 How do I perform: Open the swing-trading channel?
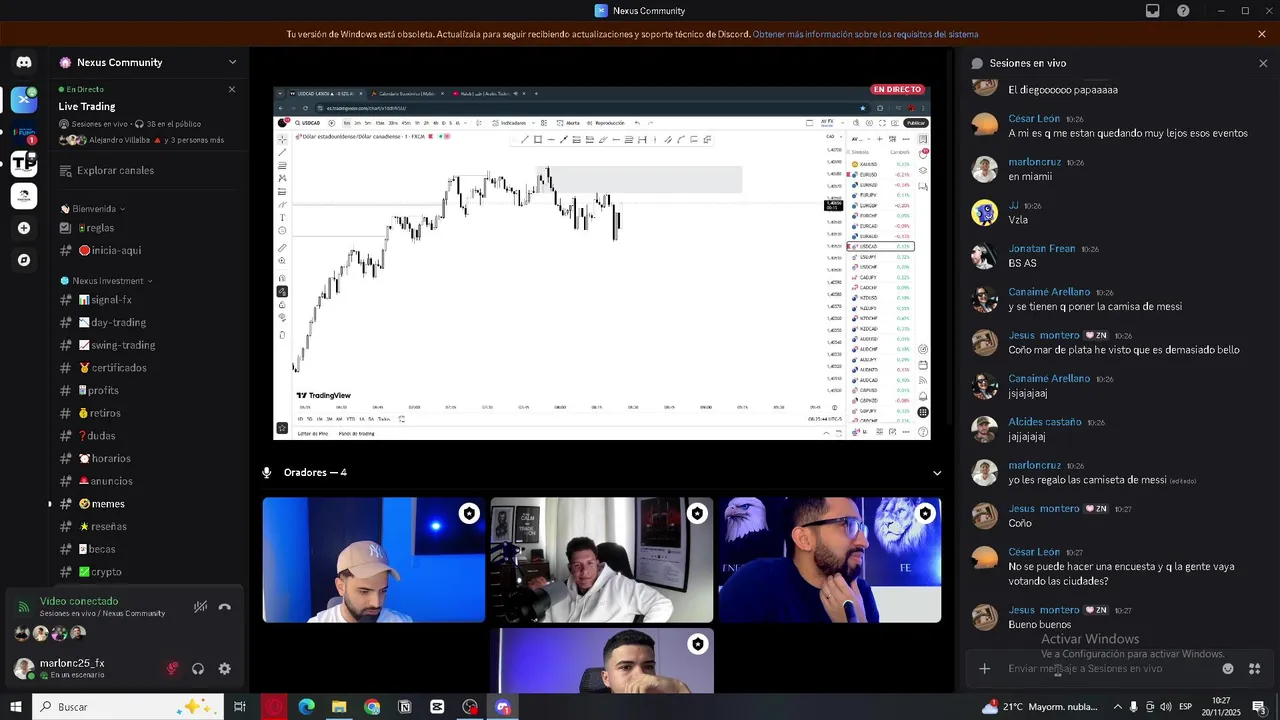click(150, 345)
